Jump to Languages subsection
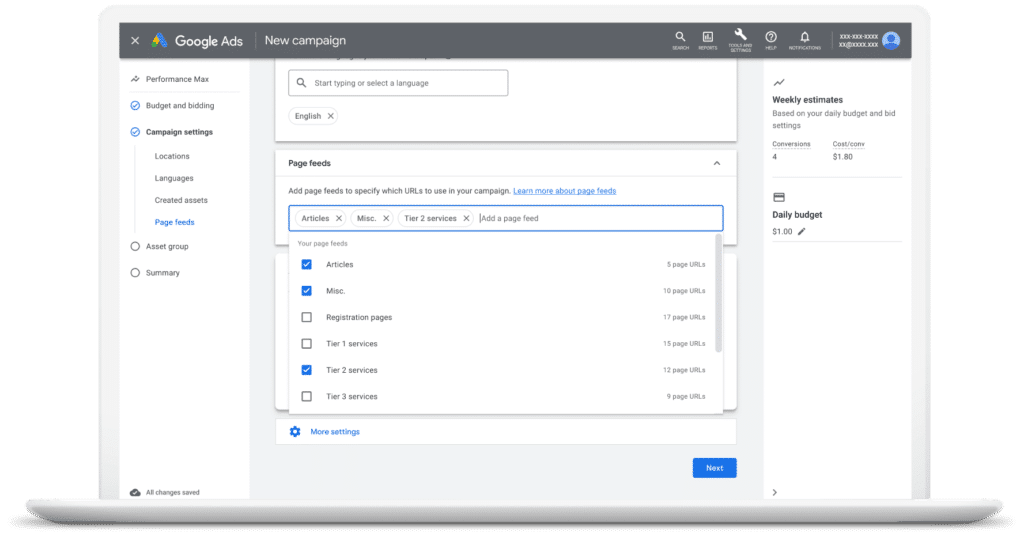The image size is (1024, 533). click(174, 178)
